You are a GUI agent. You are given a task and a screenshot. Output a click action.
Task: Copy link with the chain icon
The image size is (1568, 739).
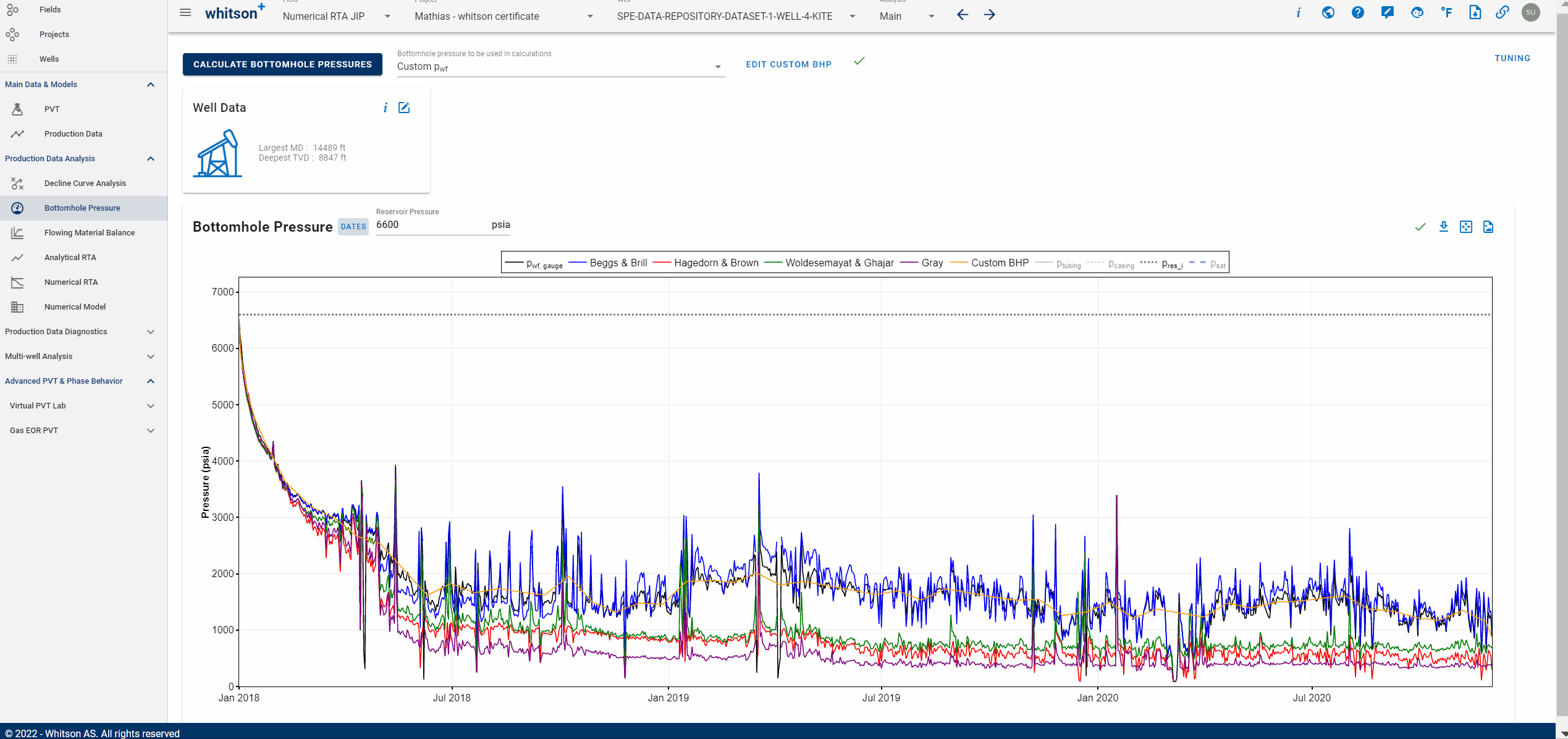point(1502,13)
